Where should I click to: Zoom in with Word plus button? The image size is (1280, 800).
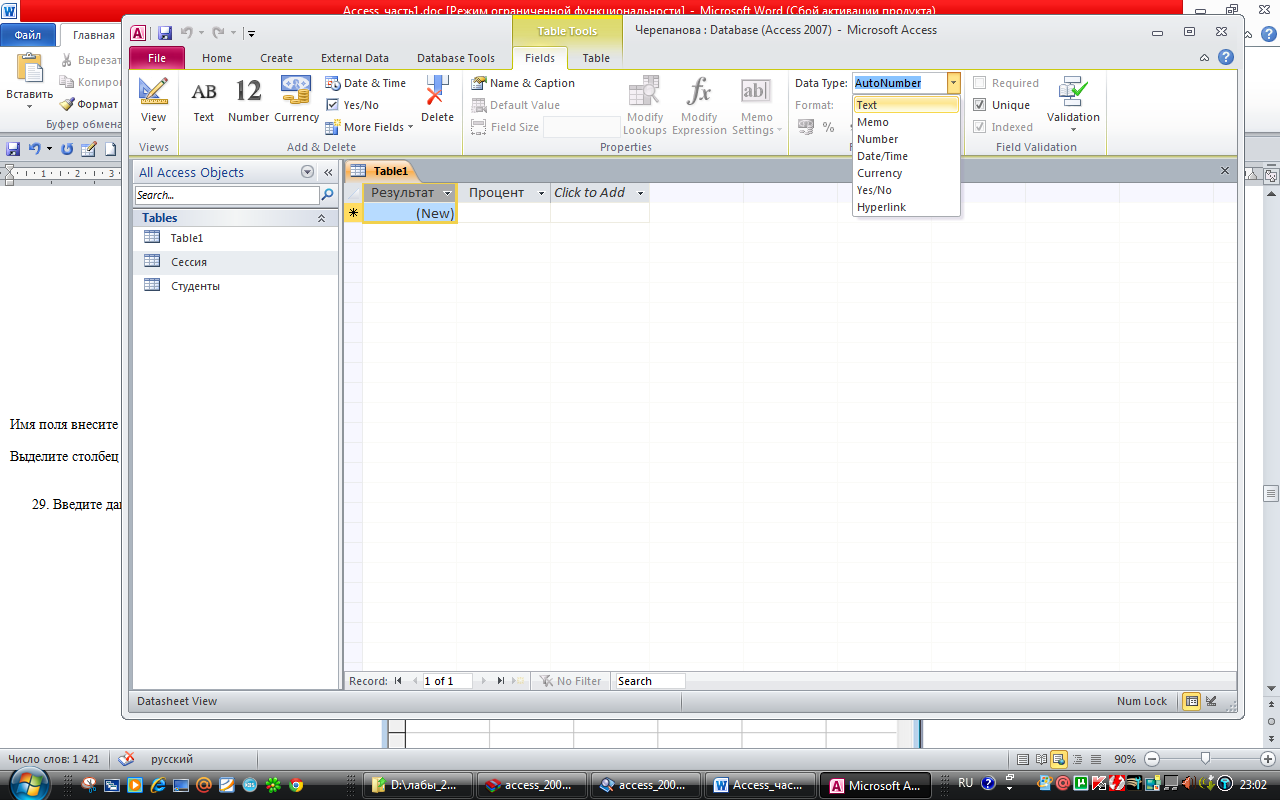(x=1268, y=759)
